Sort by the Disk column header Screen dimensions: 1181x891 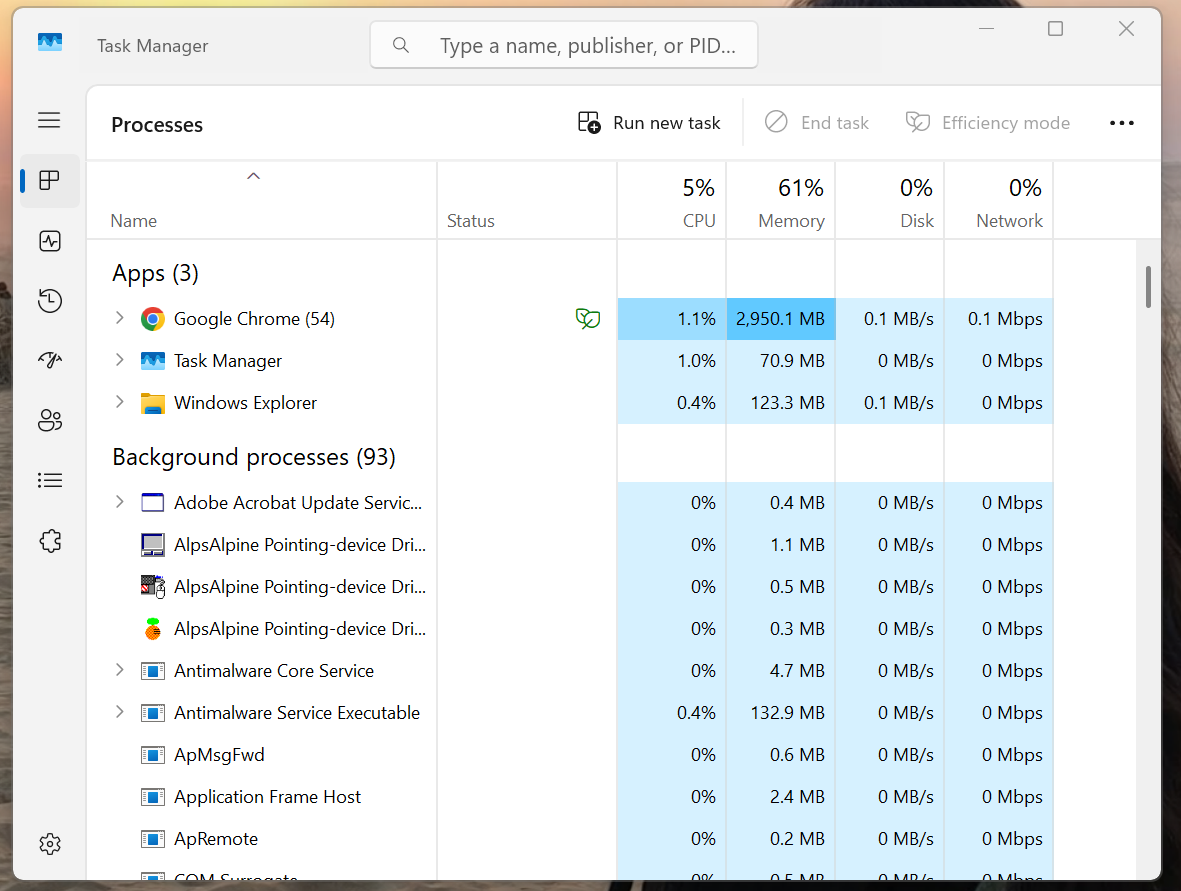tap(890, 201)
